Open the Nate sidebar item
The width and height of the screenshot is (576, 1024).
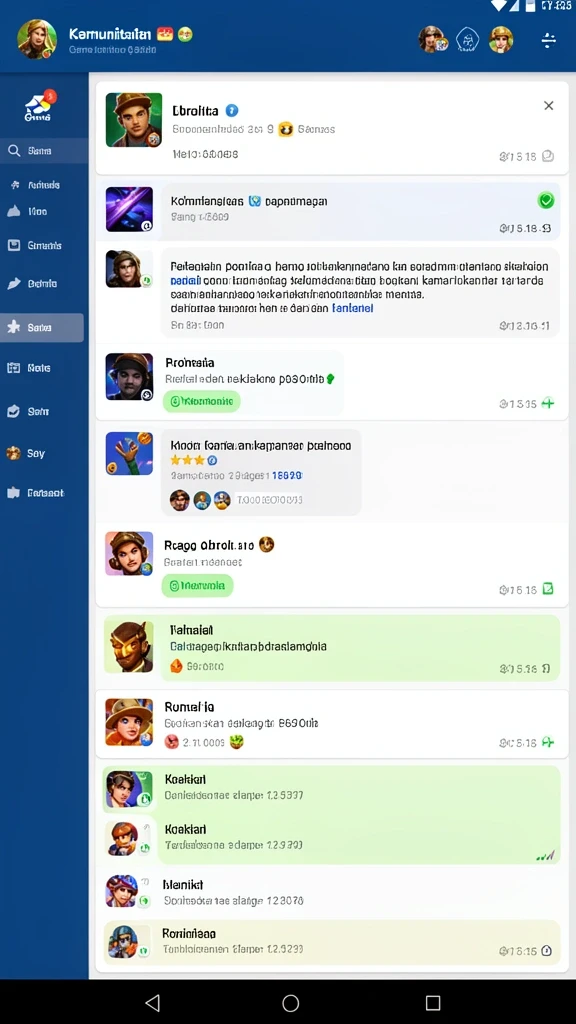(x=29, y=368)
